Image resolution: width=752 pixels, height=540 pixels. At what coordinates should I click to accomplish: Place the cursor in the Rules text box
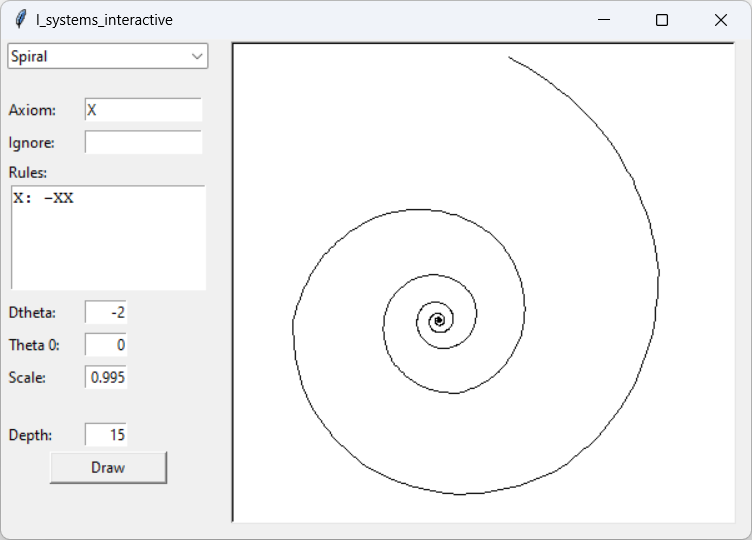tap(108, 237)
